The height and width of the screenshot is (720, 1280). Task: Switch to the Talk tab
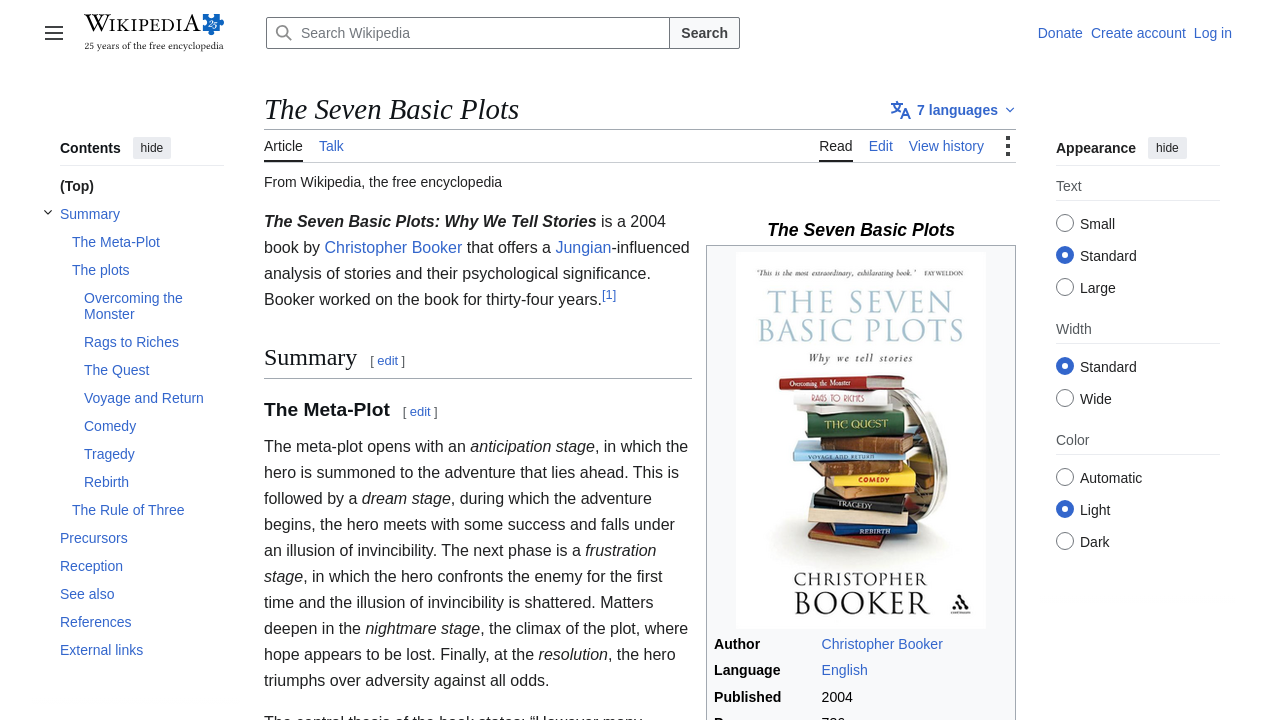331,146
